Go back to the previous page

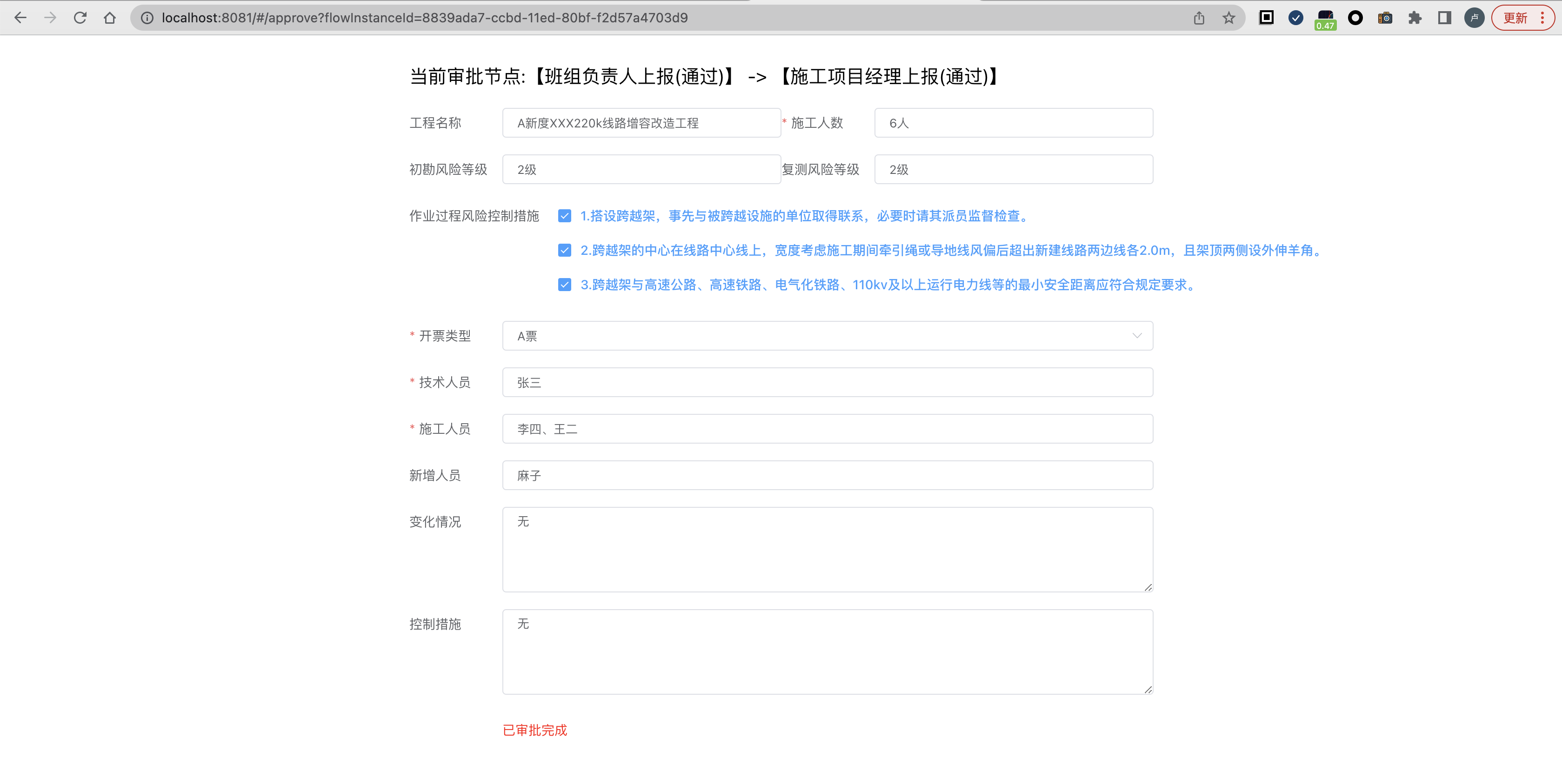point(20,18)
